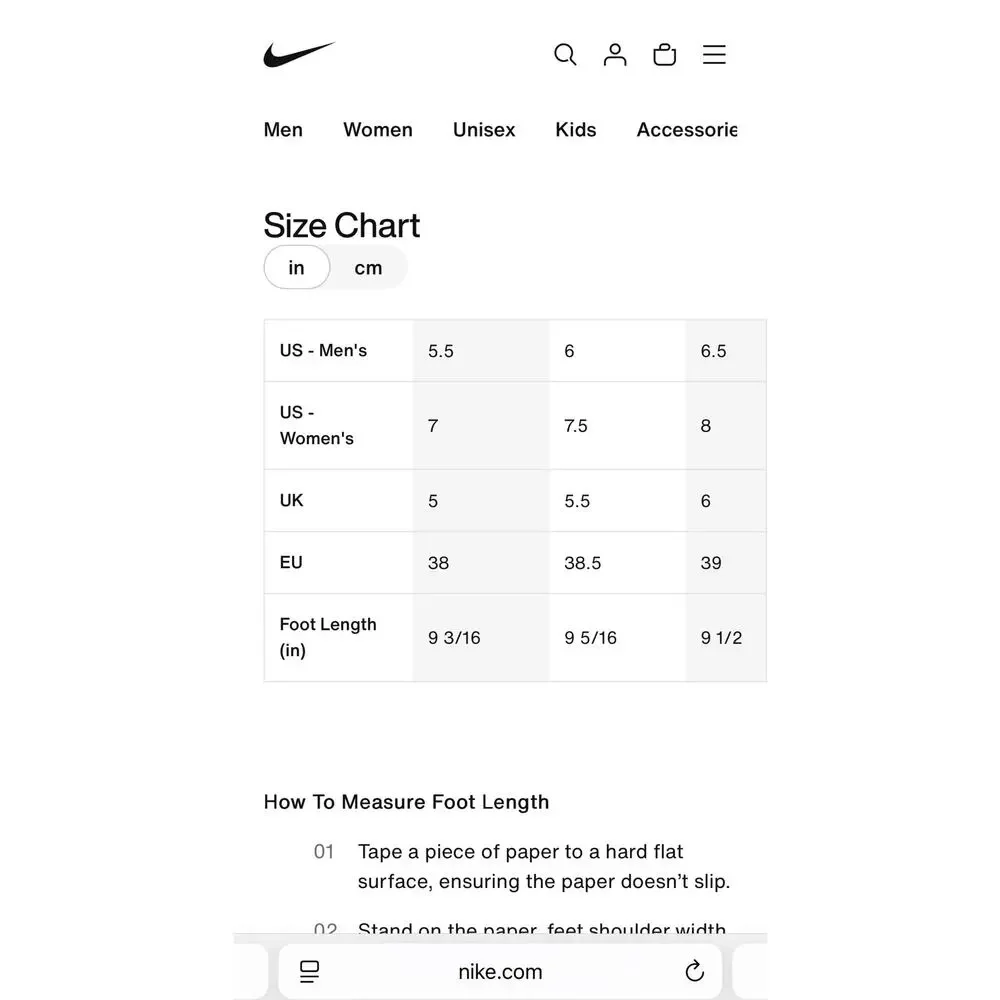Open the hamburger navigation menu

[714, 55]
